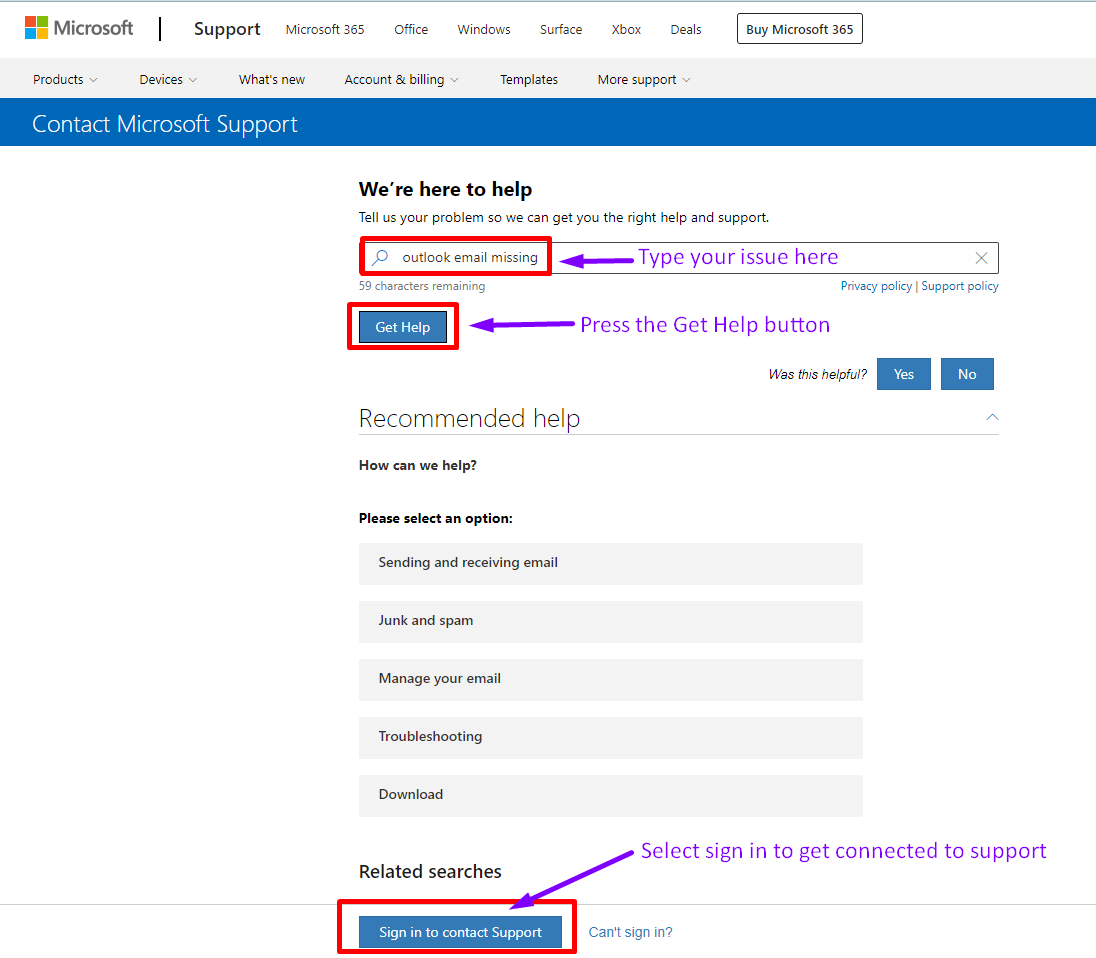Go to the Templates tab
Screen dimensions: 1096x958
click(529, 80)
